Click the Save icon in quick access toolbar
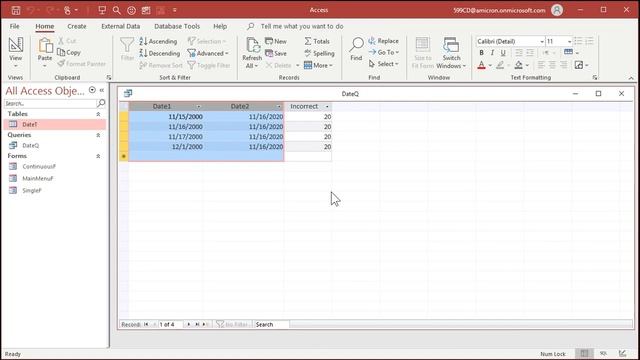Viewport: 640px width, 360px height. tap(16, 10)
